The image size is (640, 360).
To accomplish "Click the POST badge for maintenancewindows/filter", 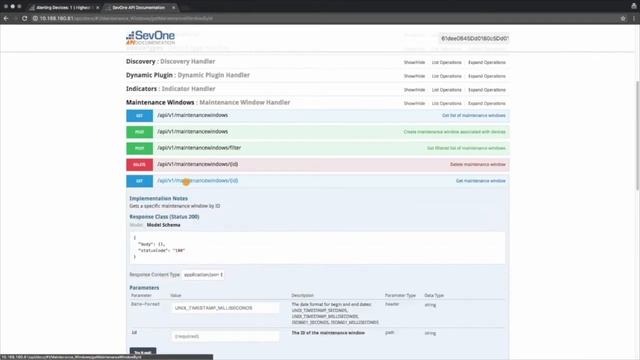I will pos(139,148).
